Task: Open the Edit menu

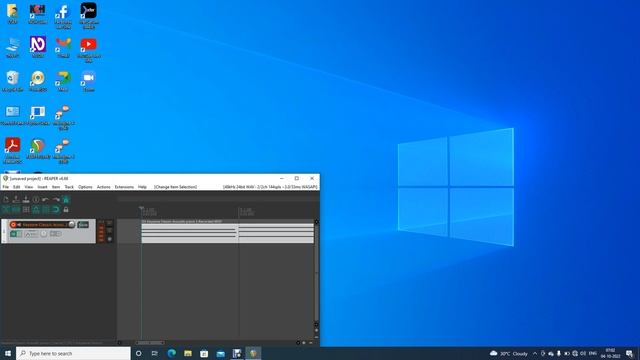Action: pyautogui.click(x=16, y=187)
